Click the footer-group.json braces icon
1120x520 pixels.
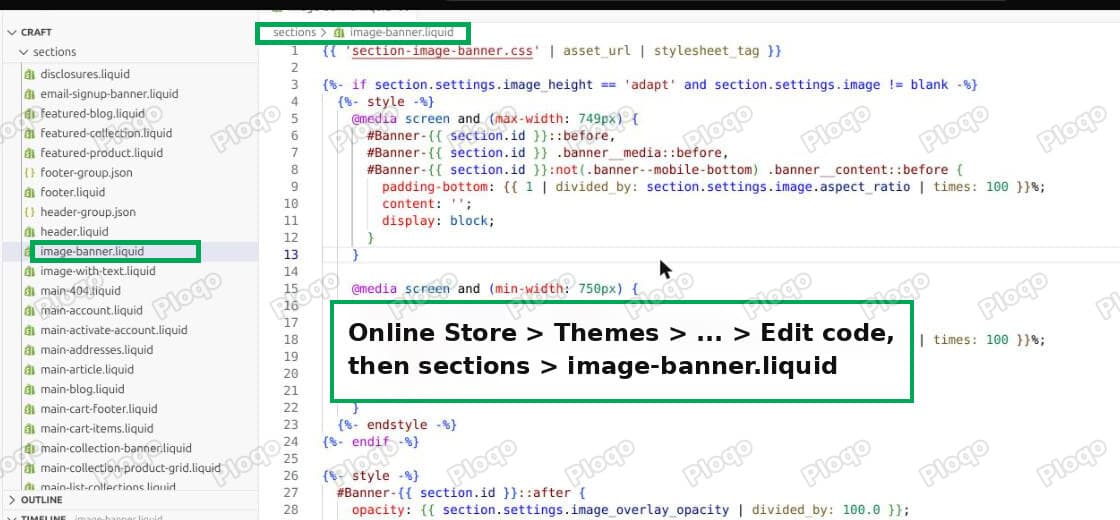(x=29, y=173)
